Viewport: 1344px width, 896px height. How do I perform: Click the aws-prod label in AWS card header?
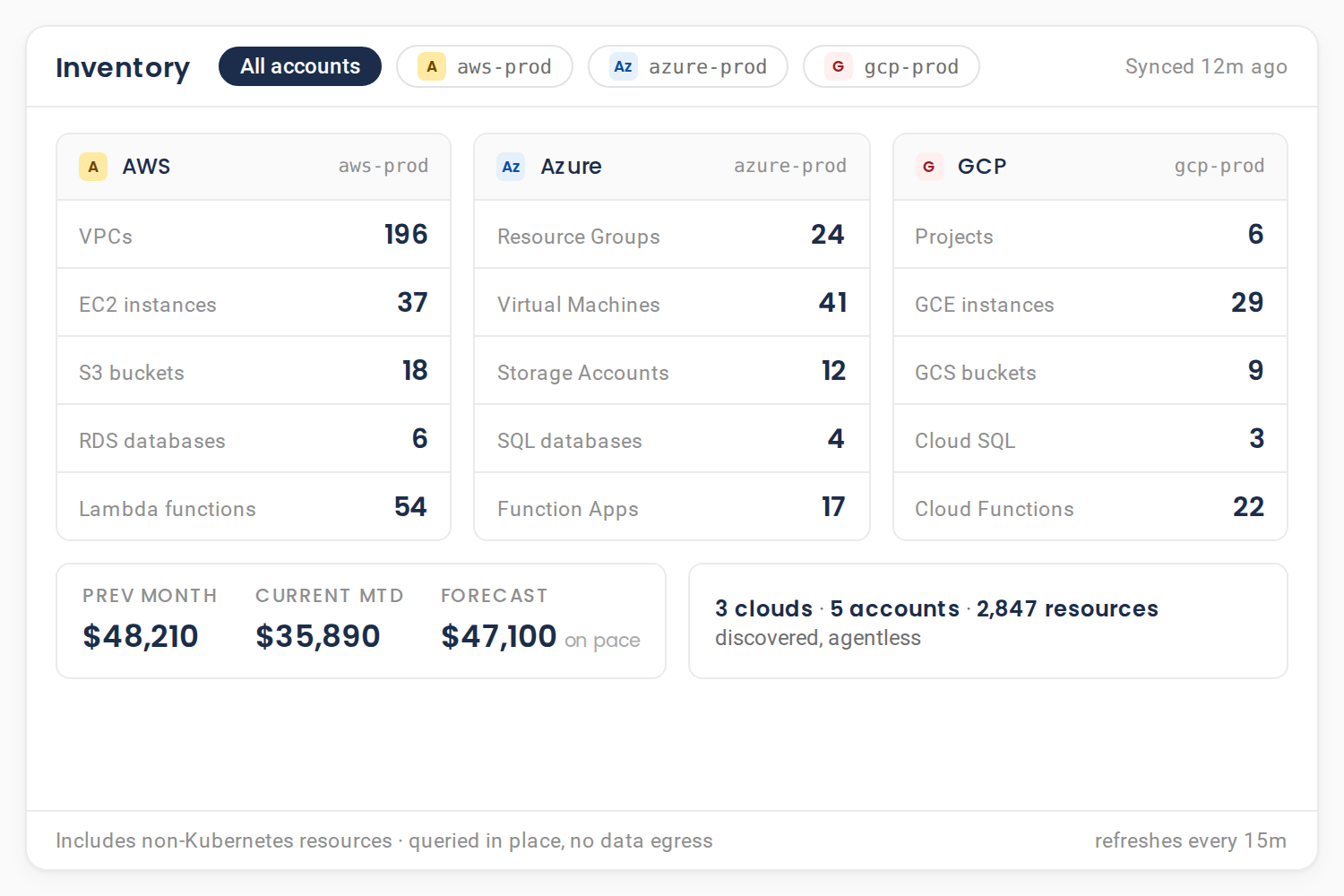(x=383, y=166)
